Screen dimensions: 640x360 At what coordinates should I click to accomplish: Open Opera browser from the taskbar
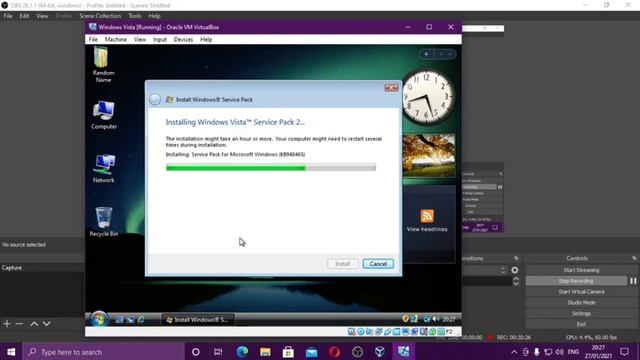[x=334, y=352]
